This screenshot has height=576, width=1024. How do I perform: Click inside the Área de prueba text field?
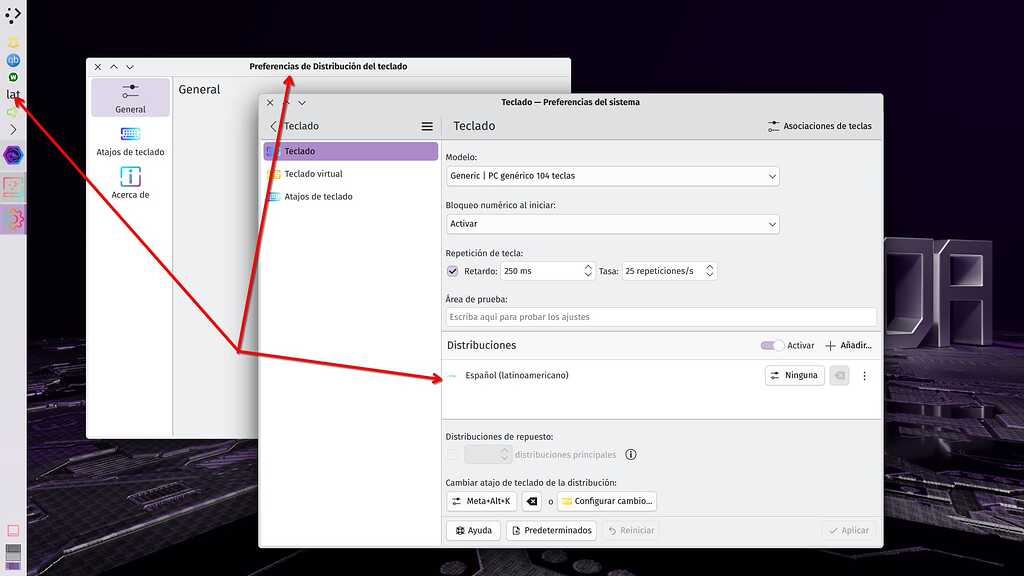[660, 316]
